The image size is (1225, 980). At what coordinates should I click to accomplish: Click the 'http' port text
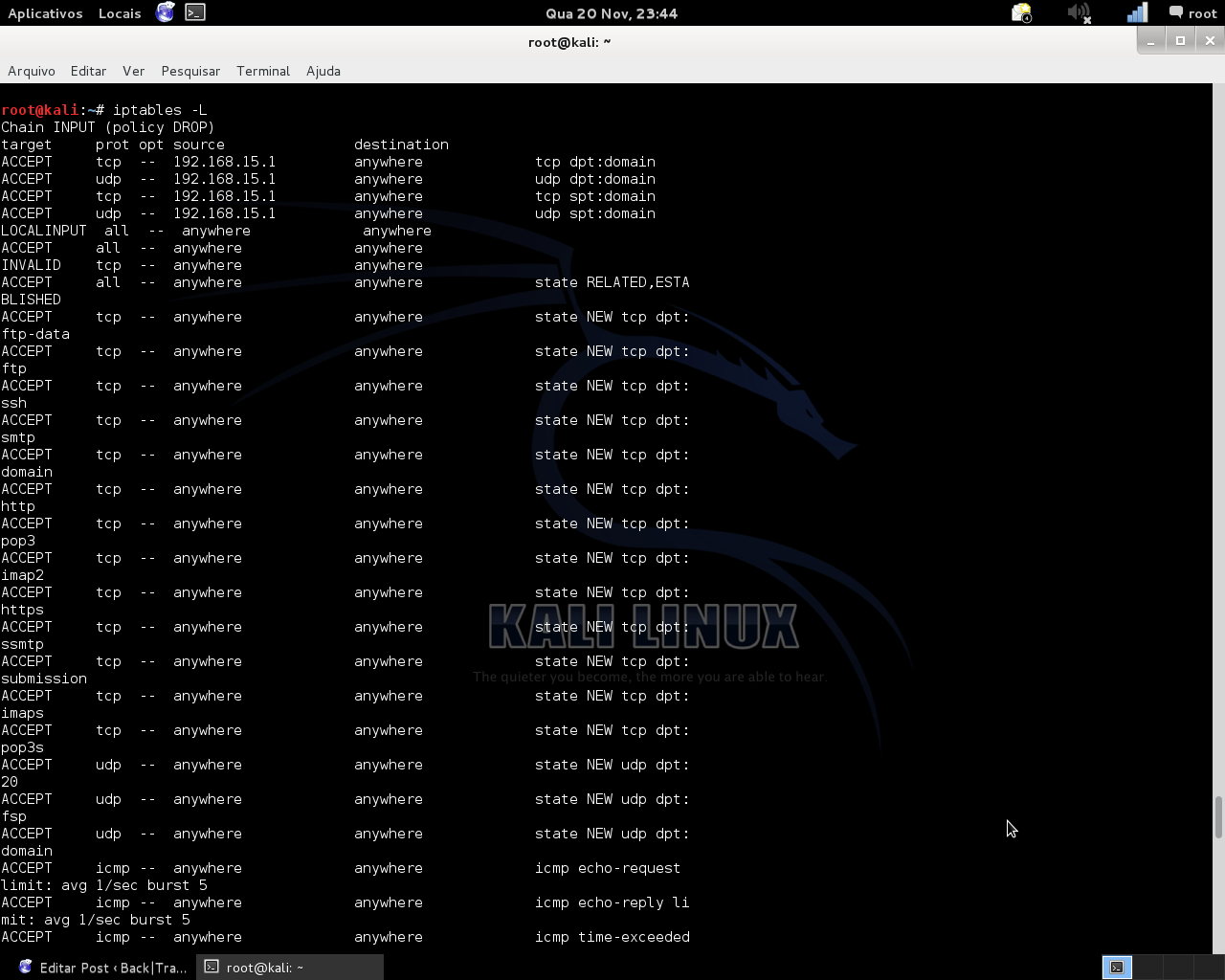pyautogui.click(x=18, y=506)
